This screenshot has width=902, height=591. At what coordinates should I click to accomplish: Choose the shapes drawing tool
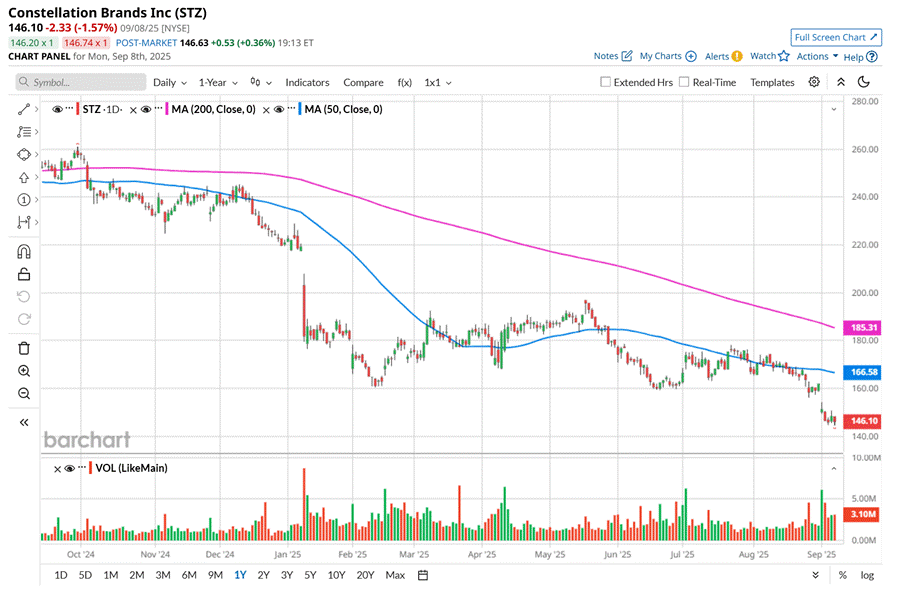point(24,154)
